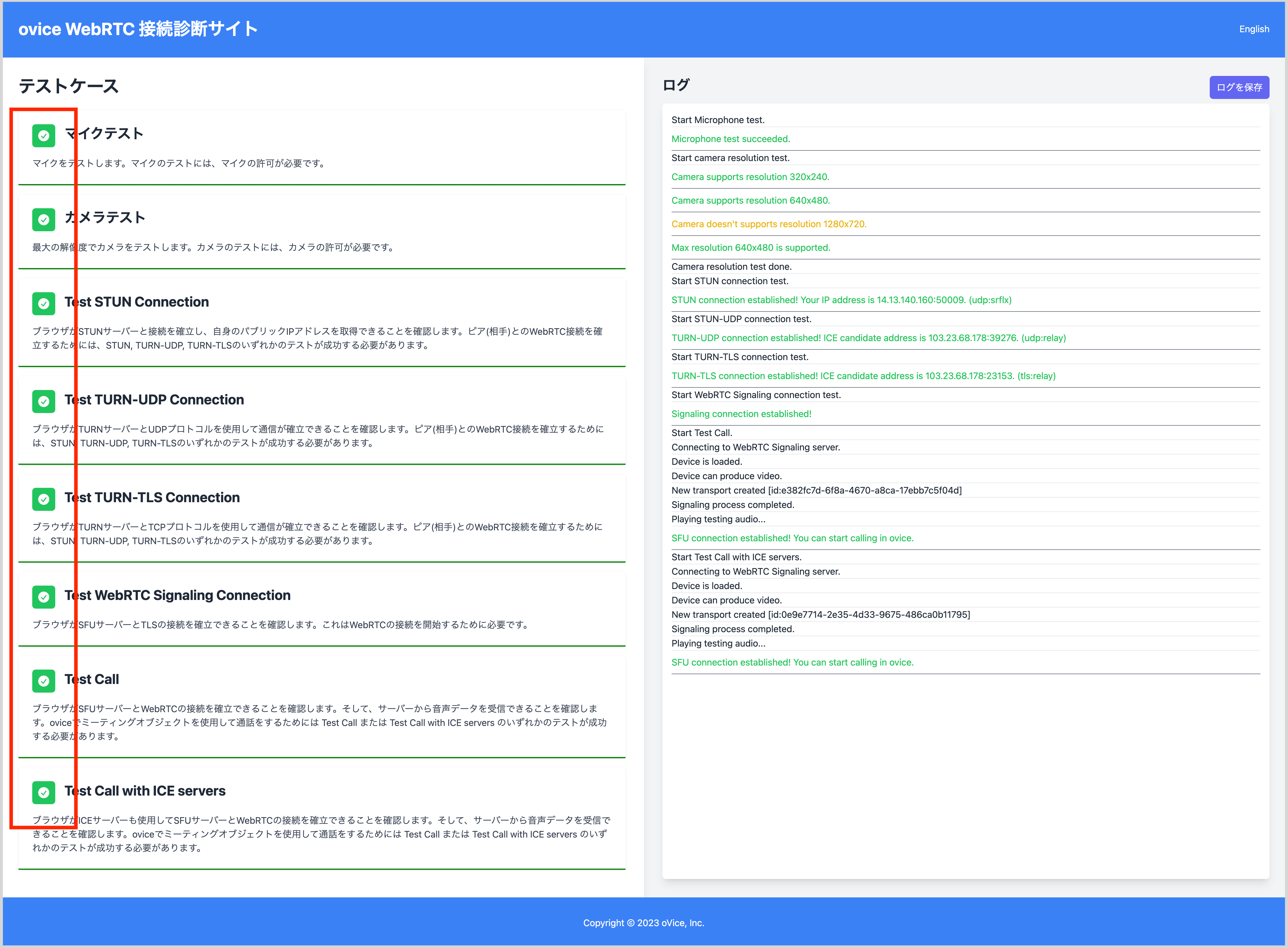Screen dimensions: 1288x948
Task: Click check icon for Test STUN Connection
Action: (44, 304)
